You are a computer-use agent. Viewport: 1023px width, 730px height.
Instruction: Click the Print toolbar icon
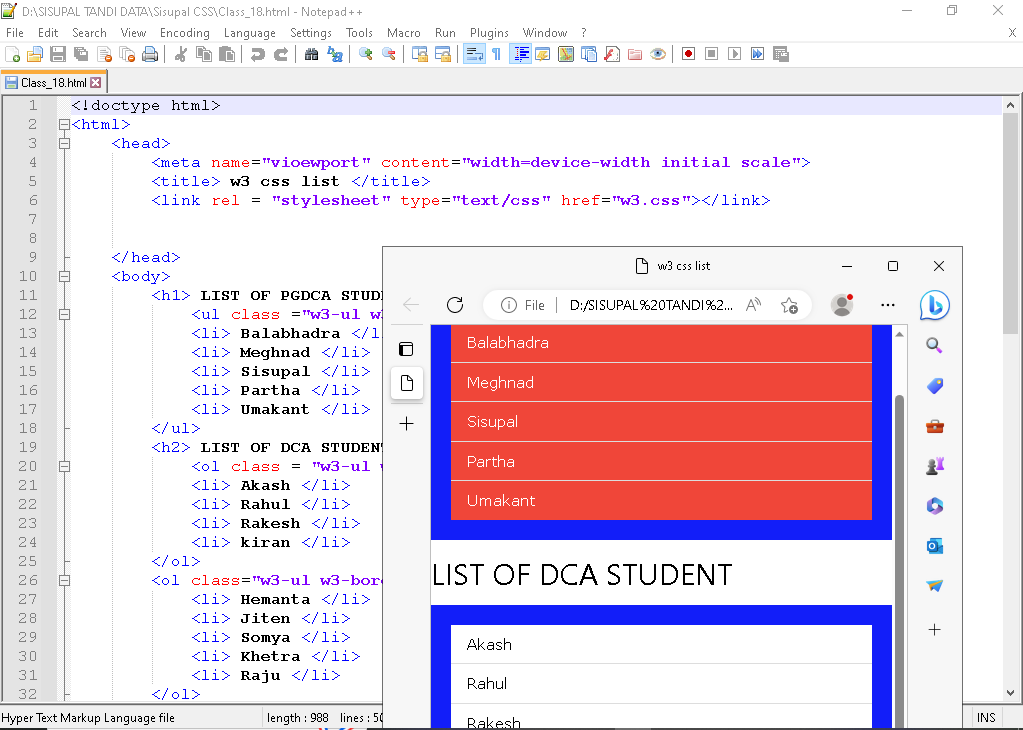[x=150, y=54]
